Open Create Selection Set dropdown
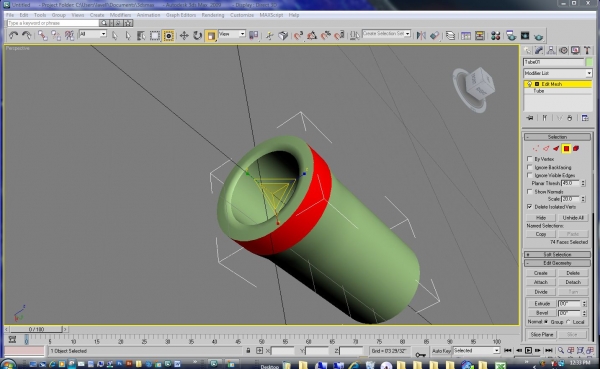This screenshot has width=600, height=369. [x=408, y=34]
